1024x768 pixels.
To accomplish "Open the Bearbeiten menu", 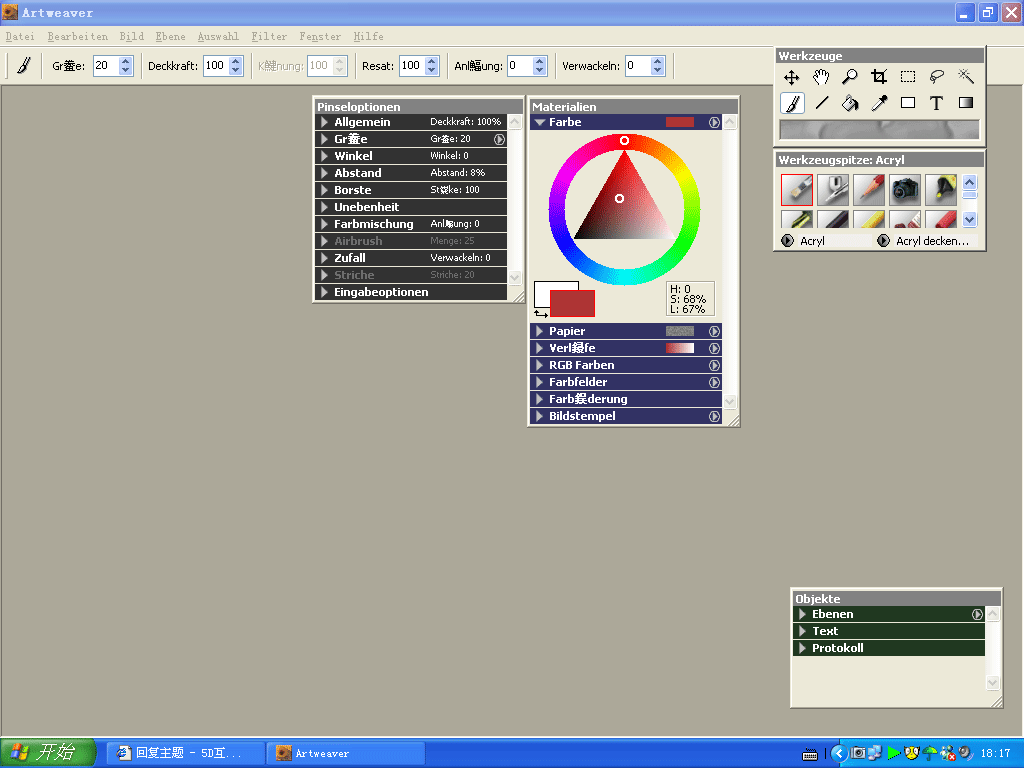I will [x=78, y=37].
